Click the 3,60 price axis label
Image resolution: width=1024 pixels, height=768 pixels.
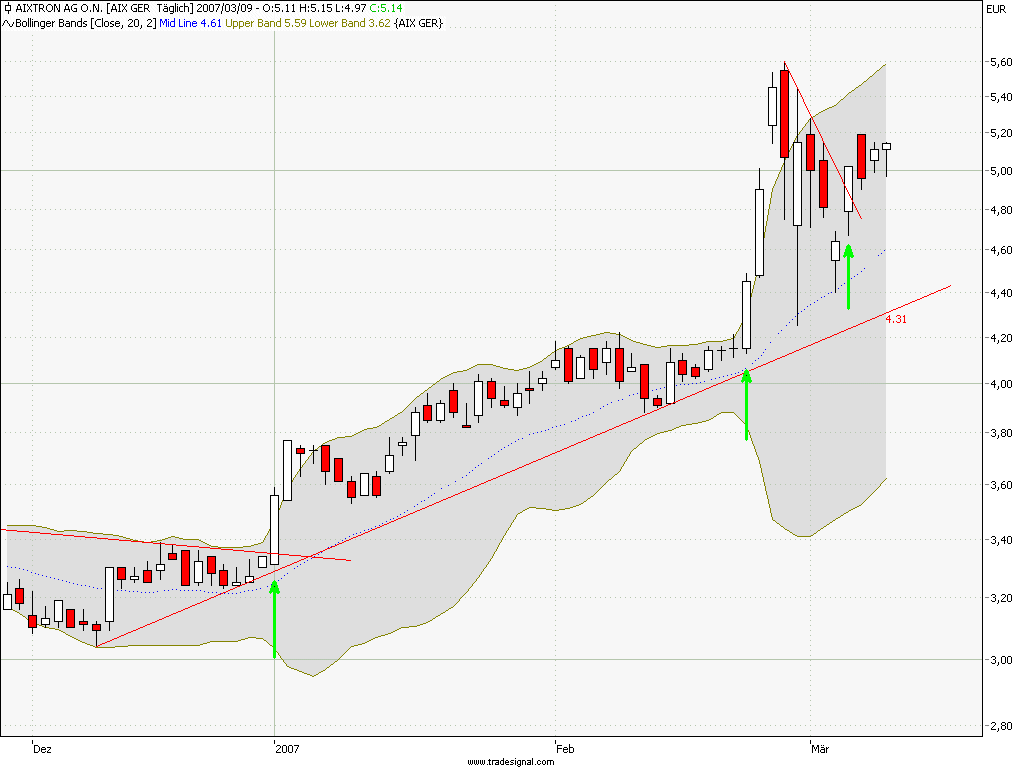(x=1001, y=485)
